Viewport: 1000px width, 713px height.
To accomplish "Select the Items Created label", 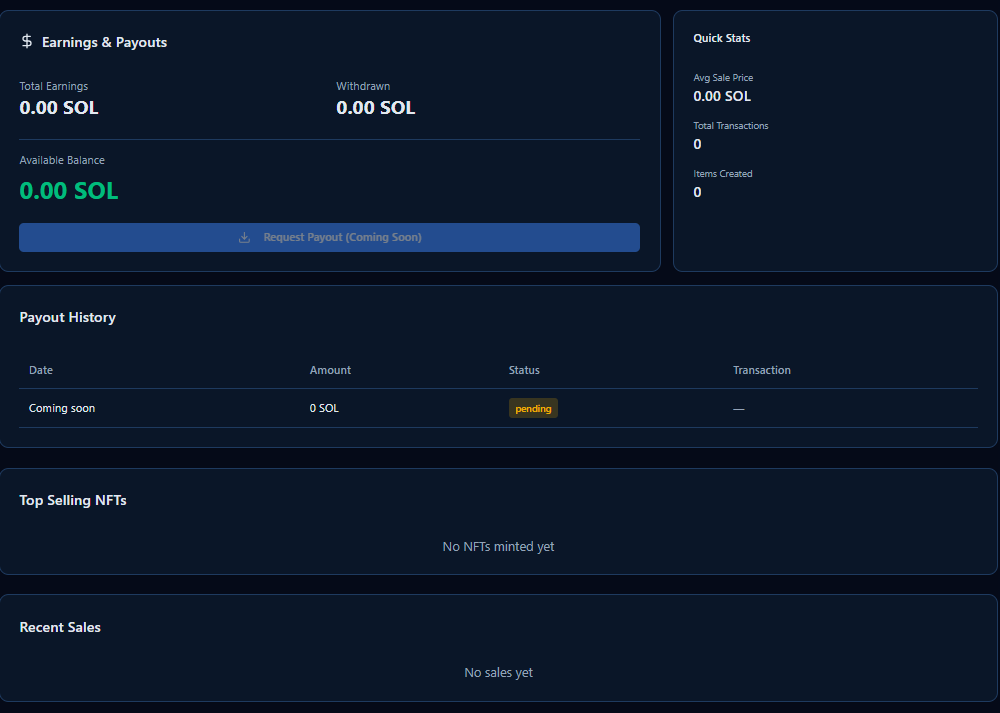I will [x=723, y=173].
